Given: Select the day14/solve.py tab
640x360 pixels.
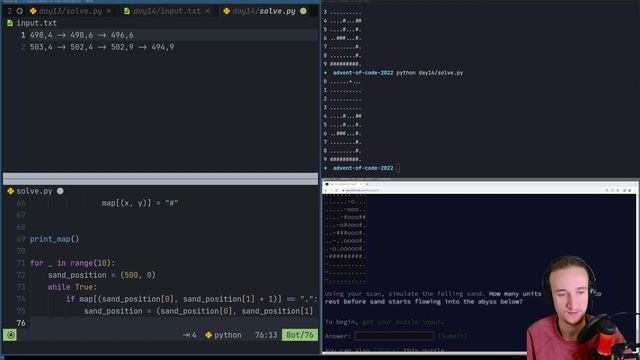Looking at the screenshot, I should coord(264,11).
